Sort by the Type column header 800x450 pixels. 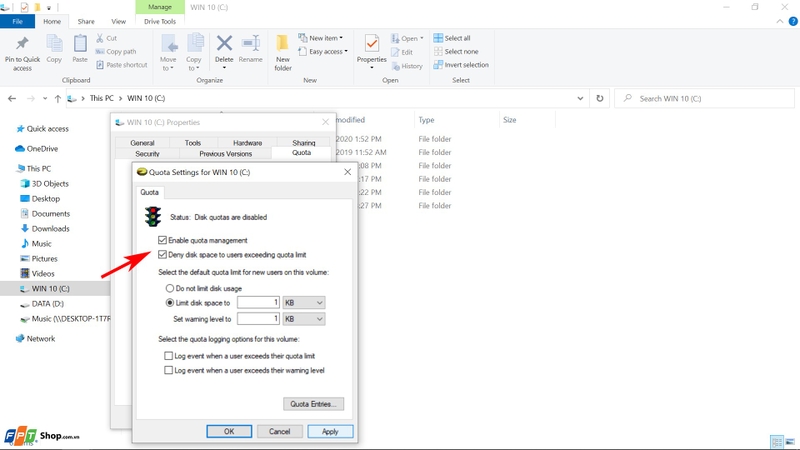click(x=426, y=120)
